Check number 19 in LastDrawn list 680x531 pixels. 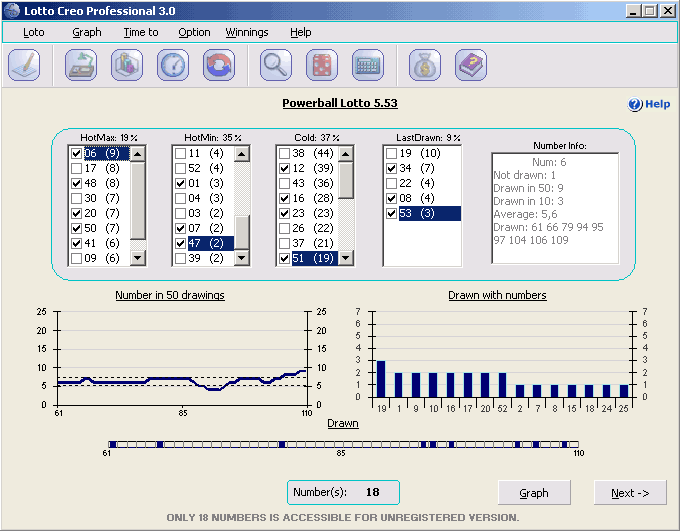pyautogui.click(x=391, y=153)
